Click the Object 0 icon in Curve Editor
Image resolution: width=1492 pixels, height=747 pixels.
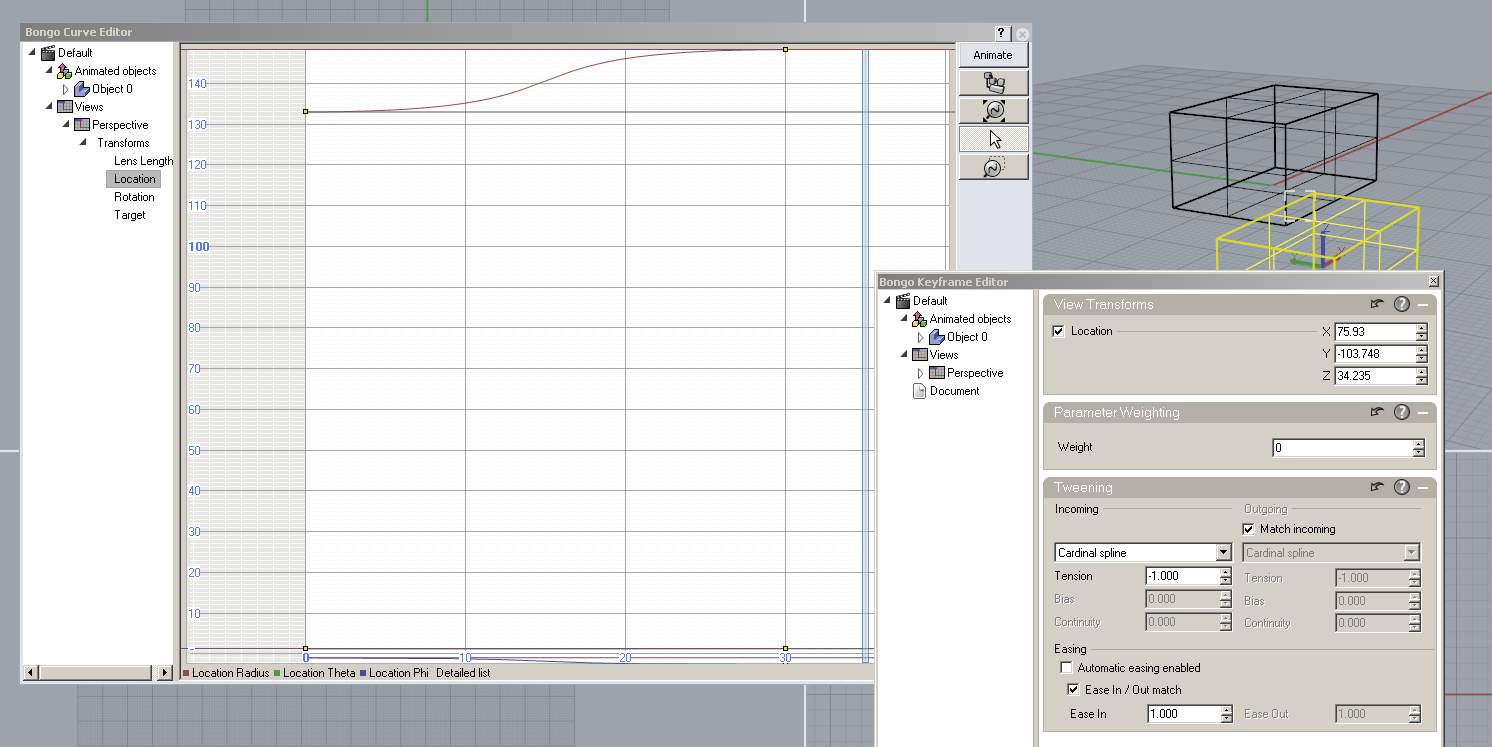[82, 89]
